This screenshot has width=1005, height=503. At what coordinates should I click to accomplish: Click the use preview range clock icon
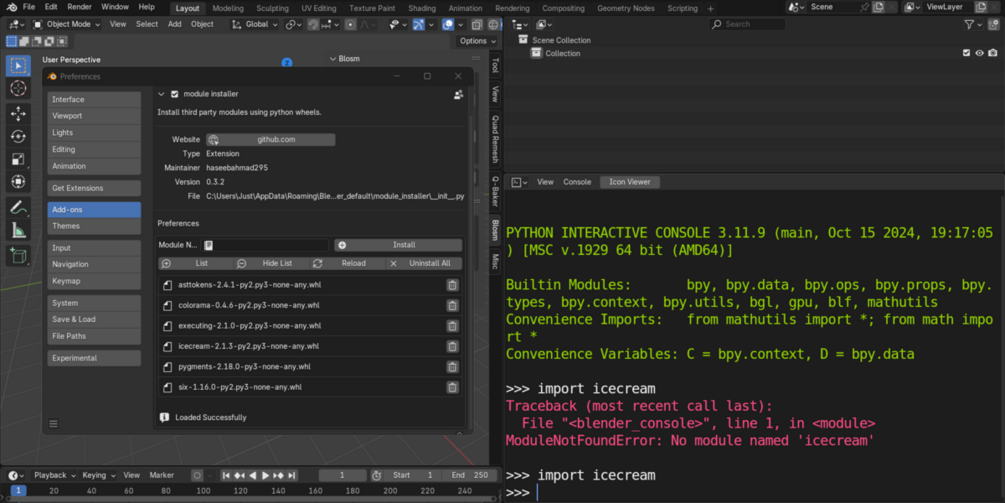(376, 475)
